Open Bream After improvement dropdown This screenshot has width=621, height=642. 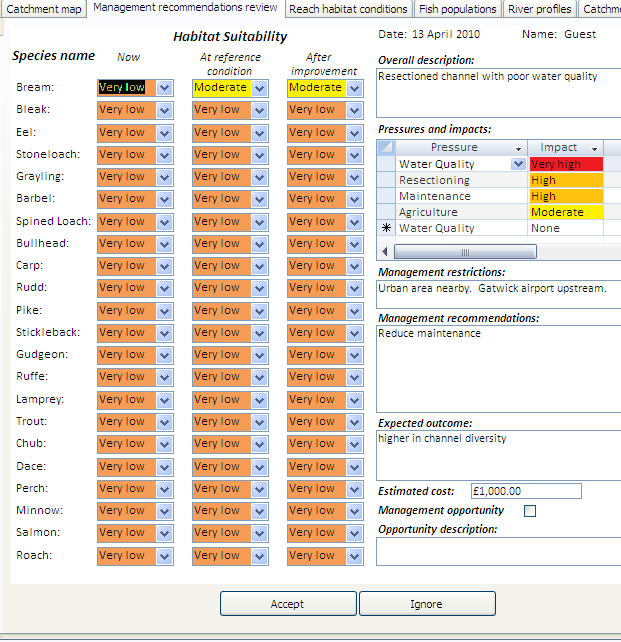point(355,88)
